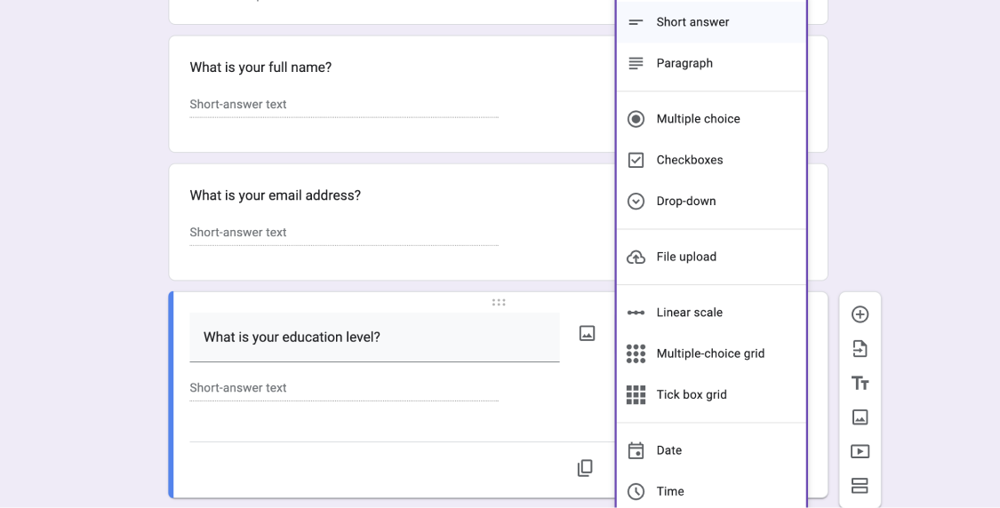Click Add image icon in side toolbar

pyautogui.click(x=859, y=417)
